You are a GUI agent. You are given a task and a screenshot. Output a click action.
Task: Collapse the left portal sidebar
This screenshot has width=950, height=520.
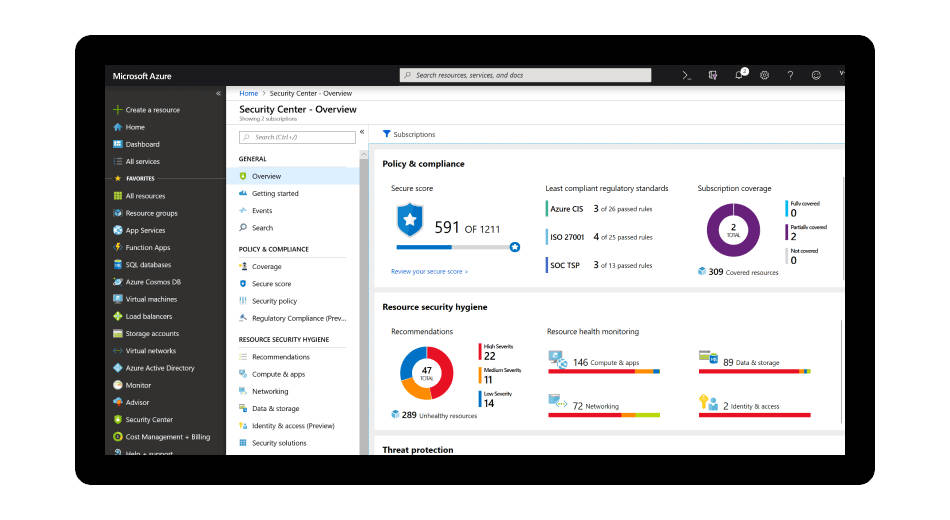[218, 93]
